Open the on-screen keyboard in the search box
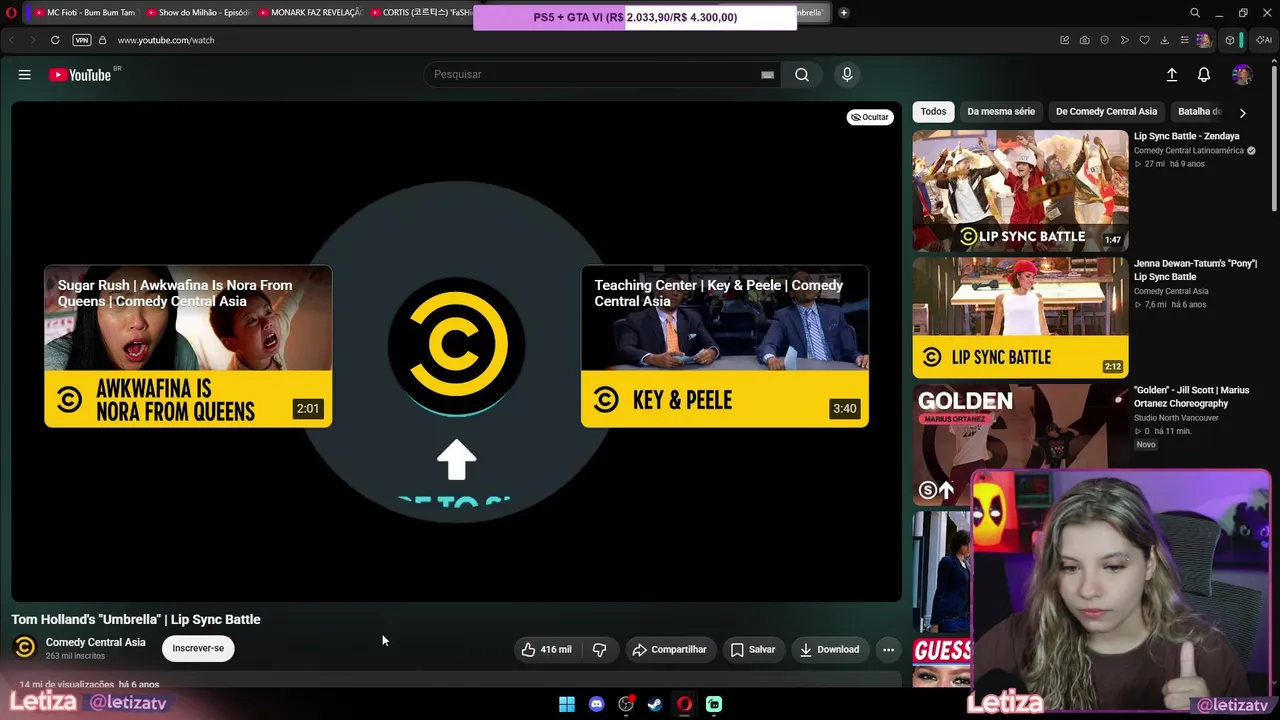The image size is (1280, 720). (x=767, y=75)
